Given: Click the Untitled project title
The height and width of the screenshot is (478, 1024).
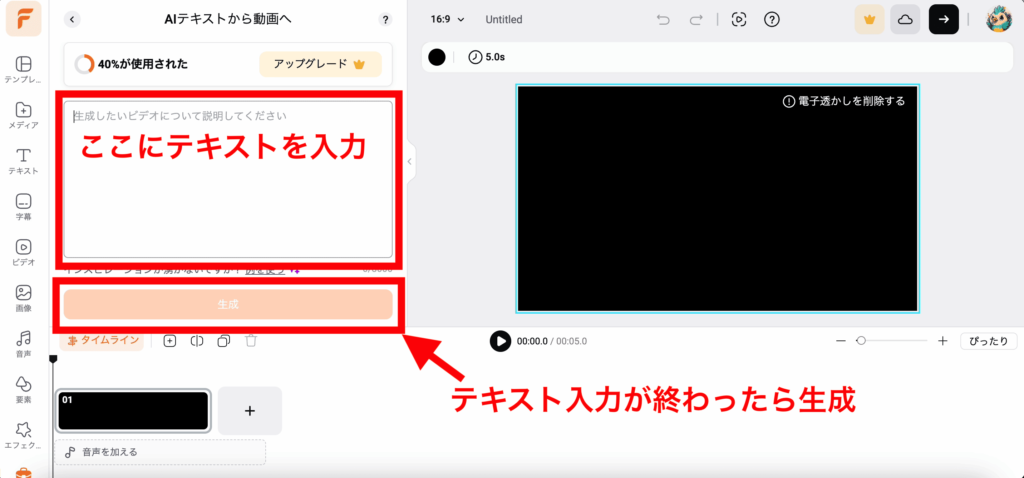Looking at the screenshot, I should [504, 20].
